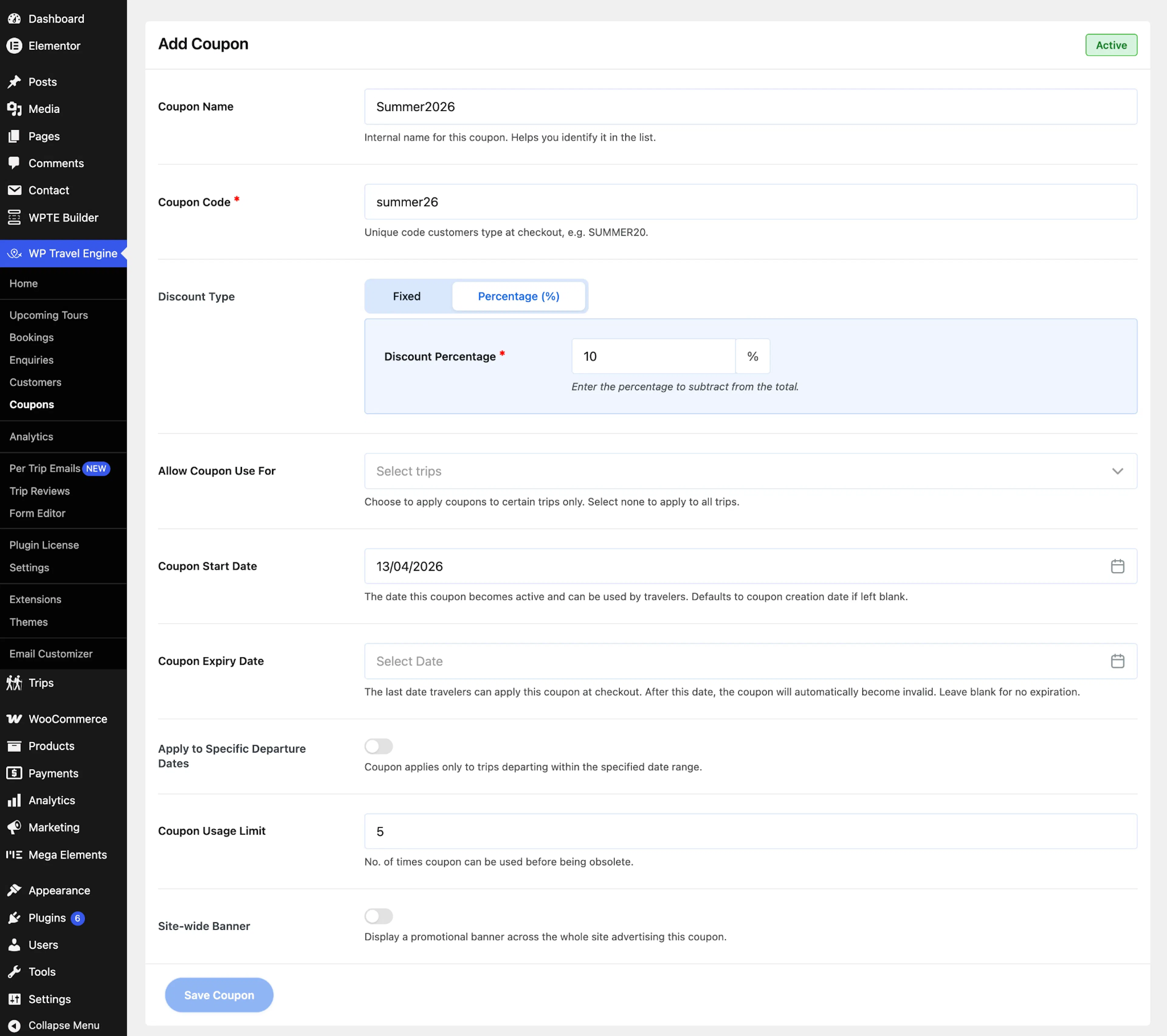Open calendar icon for Coupon Start Date
1167x1036 pixels.
1117,566
